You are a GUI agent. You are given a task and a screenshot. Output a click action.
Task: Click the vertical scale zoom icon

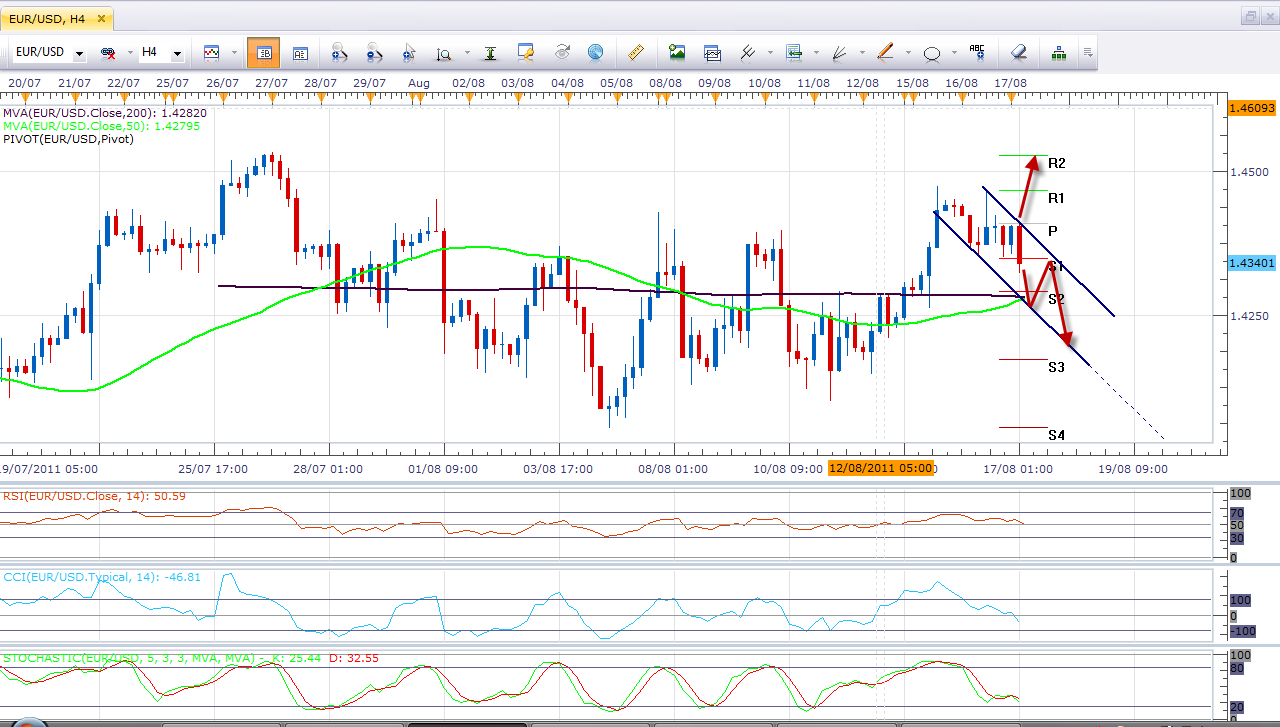[443, 53]
